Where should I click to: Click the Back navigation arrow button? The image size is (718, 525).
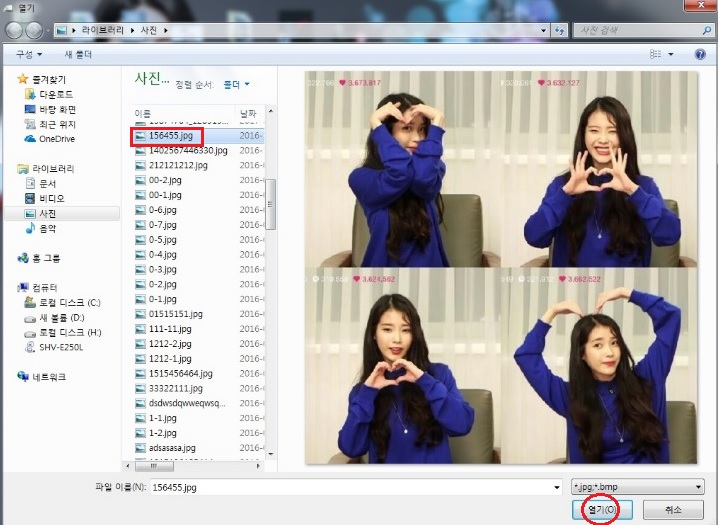coord(14,30)
